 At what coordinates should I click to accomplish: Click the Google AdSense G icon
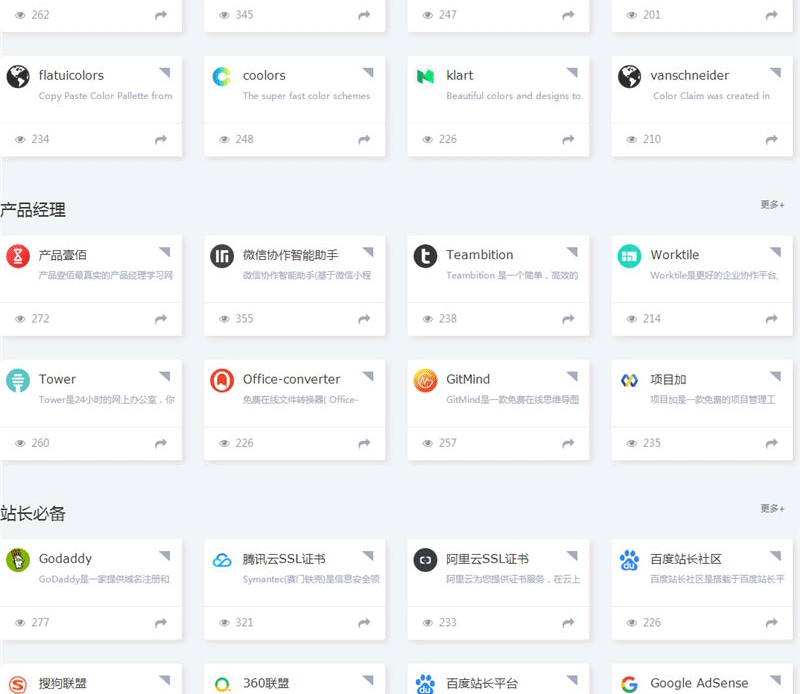pyautogui.click(x=629, y=684)
